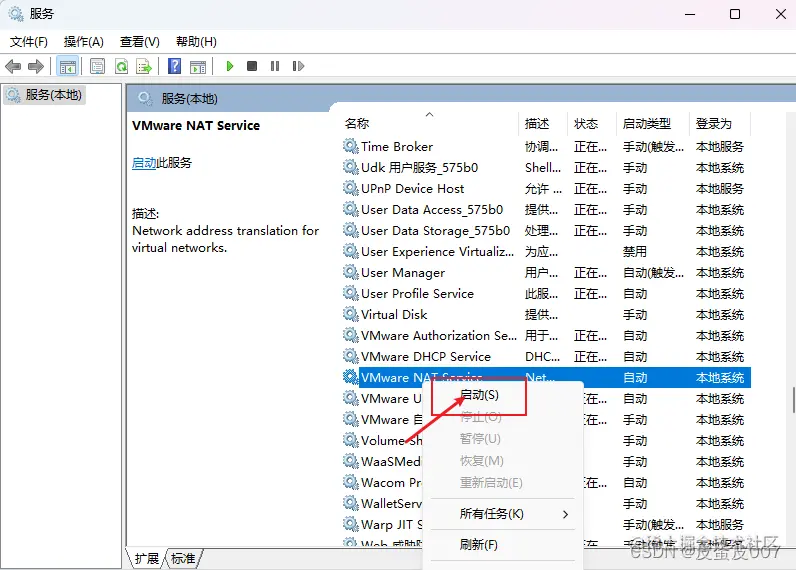Image resolution: width=796 pixels, height=570 pixels.
Task: Open the 帮助(H) menu
Action: (196, 42)
